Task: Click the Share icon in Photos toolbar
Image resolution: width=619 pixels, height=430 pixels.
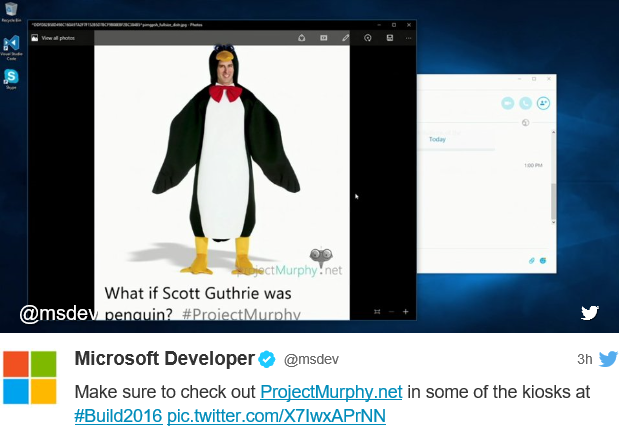Action: (x=302, y=38)
